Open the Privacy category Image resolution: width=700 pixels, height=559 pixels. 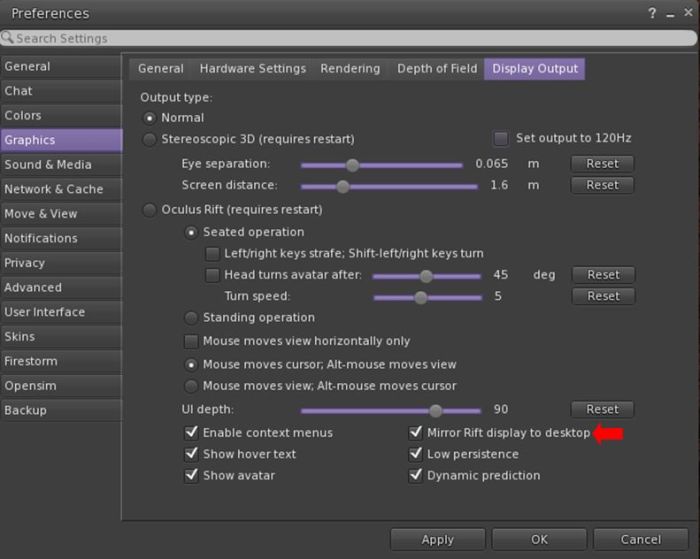pyautogui.click(x=61, y=263)
